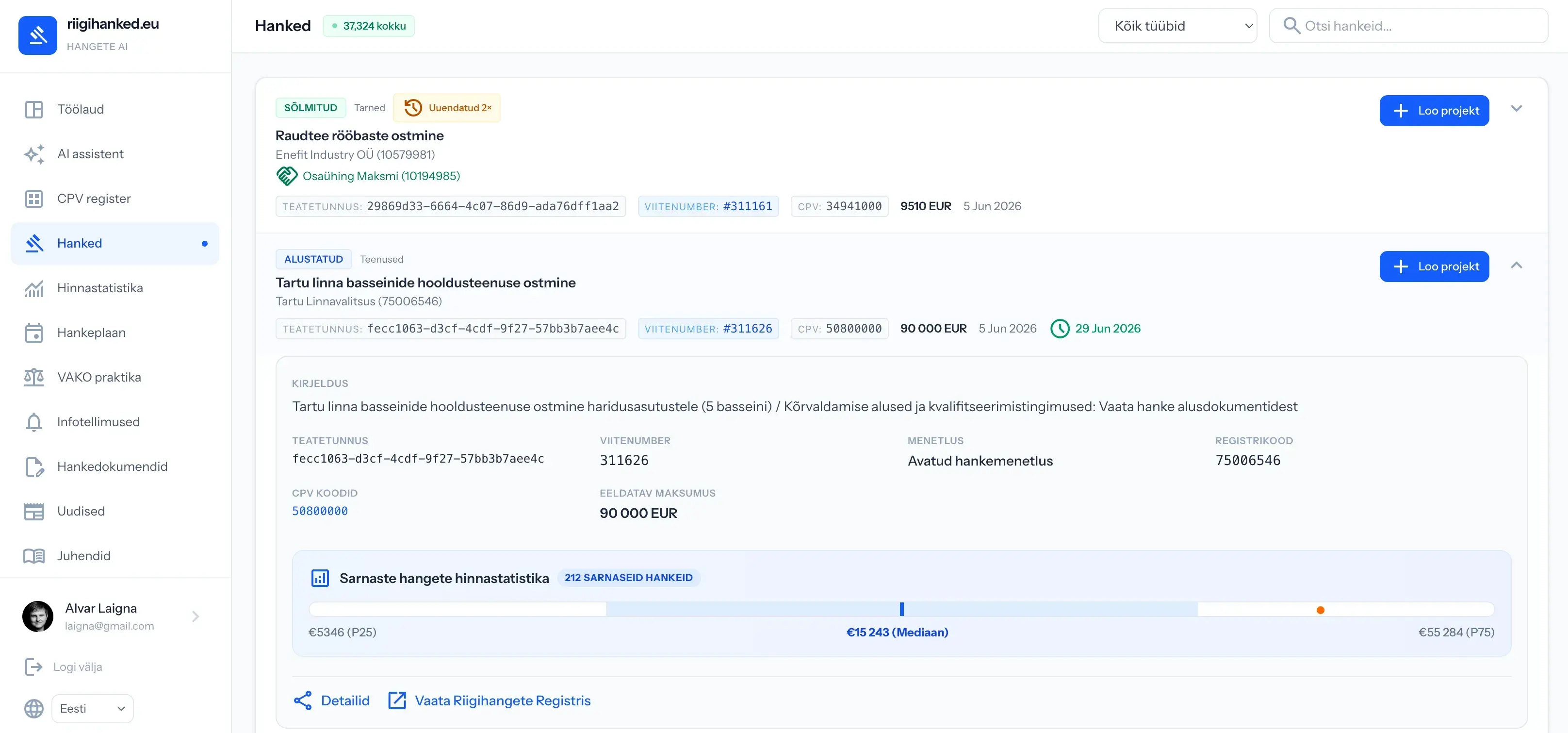Click the Detailid share icon
Viewport: 1568px width, 733px height.
(303, 701)
